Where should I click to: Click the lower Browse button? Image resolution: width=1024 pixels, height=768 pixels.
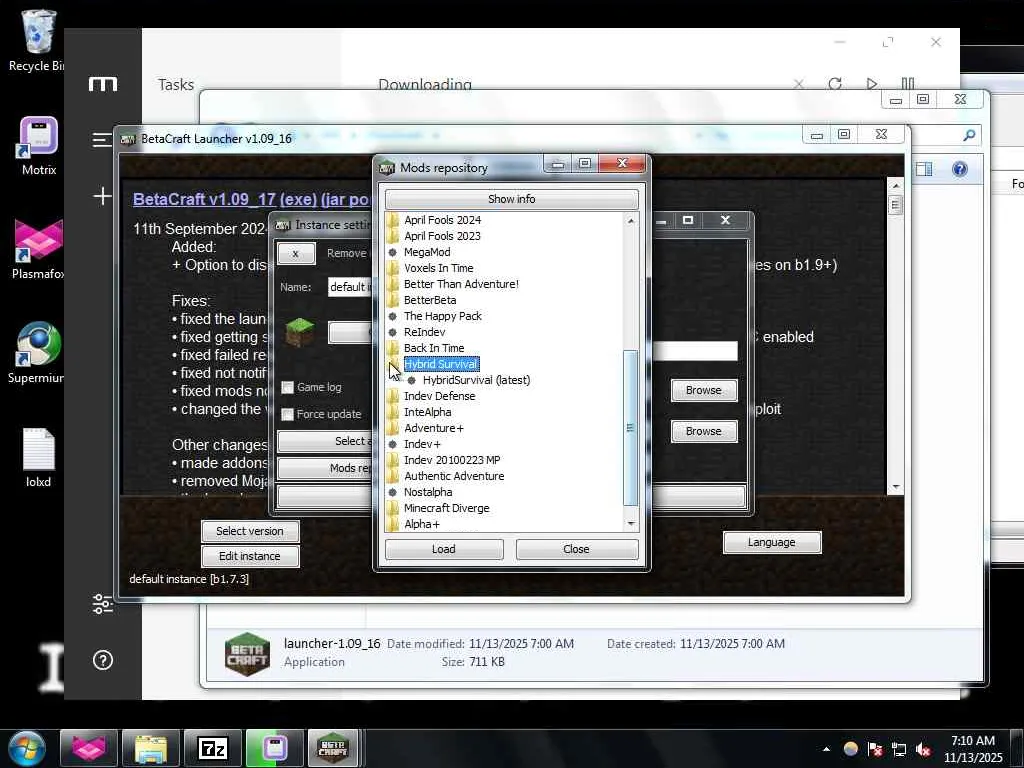pos(704,431)
